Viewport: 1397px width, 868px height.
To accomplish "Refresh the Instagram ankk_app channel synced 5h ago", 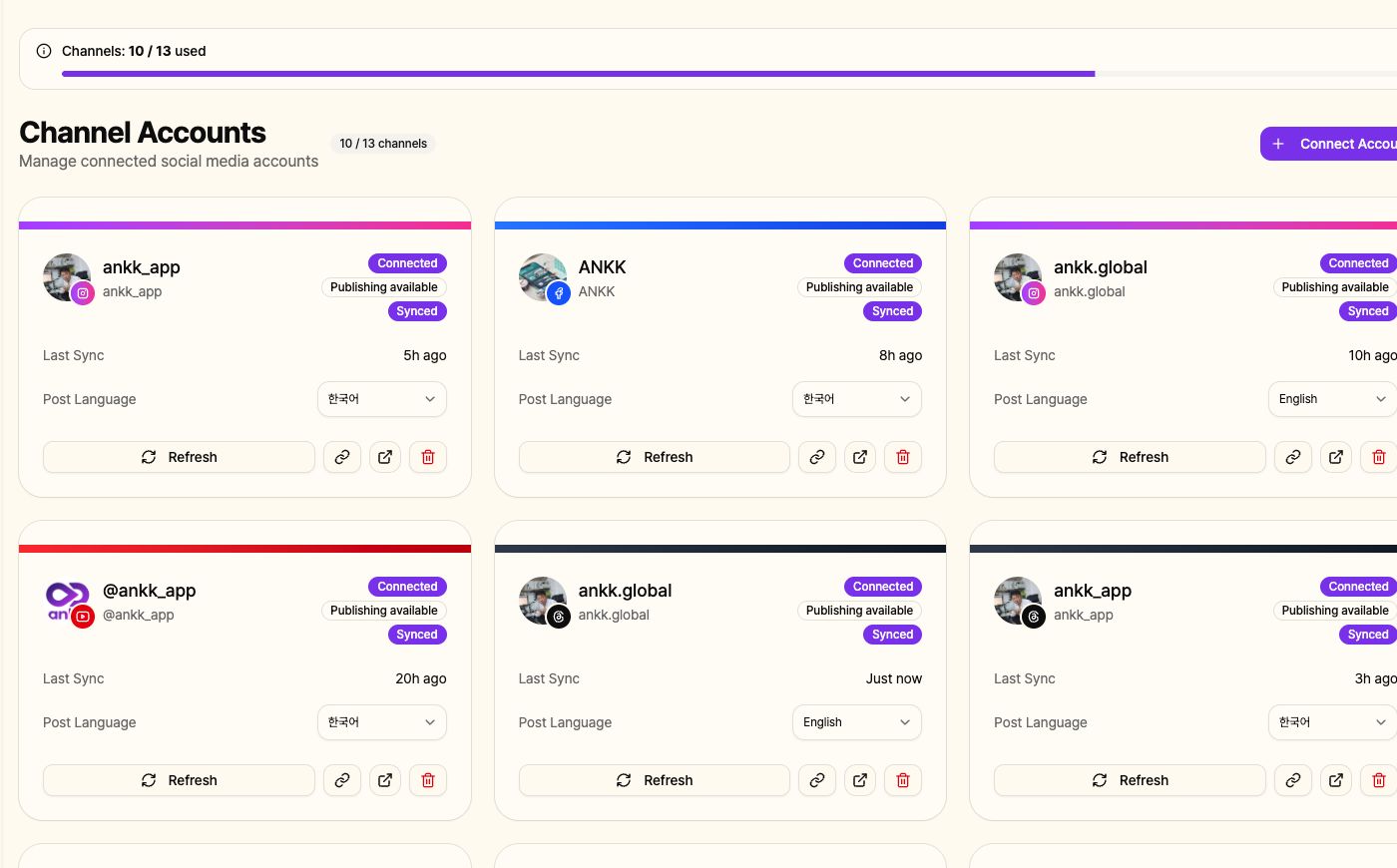I will 179,457.
